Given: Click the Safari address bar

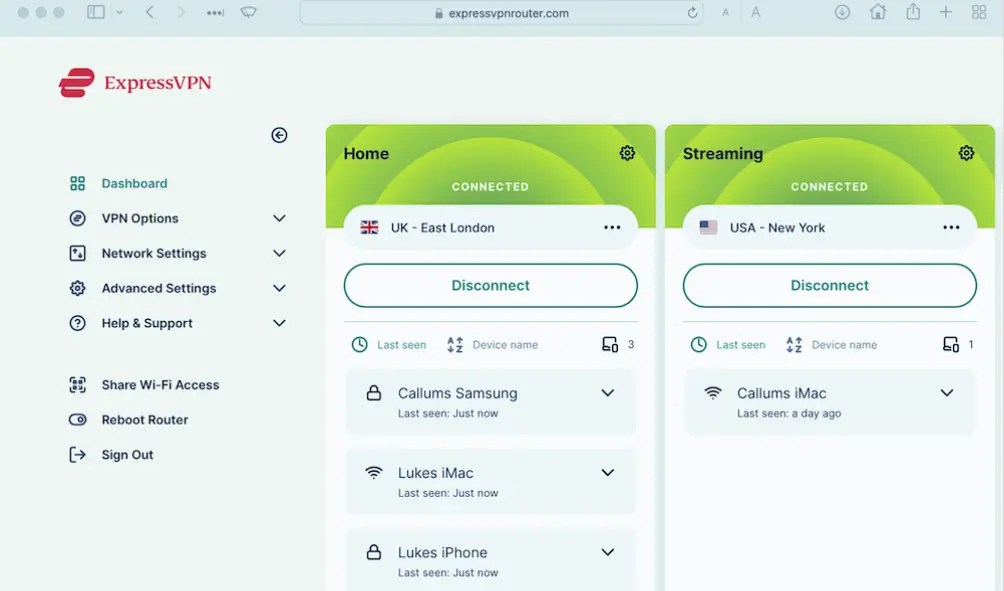Looking at the screenshot, I should tap(501, 13).
